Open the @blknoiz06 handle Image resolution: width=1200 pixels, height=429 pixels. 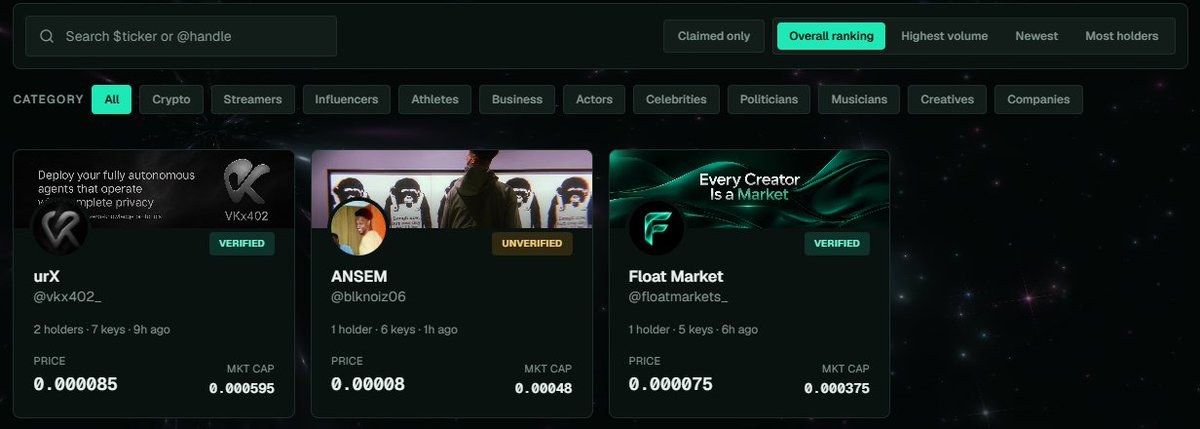[x=368, y=297]
